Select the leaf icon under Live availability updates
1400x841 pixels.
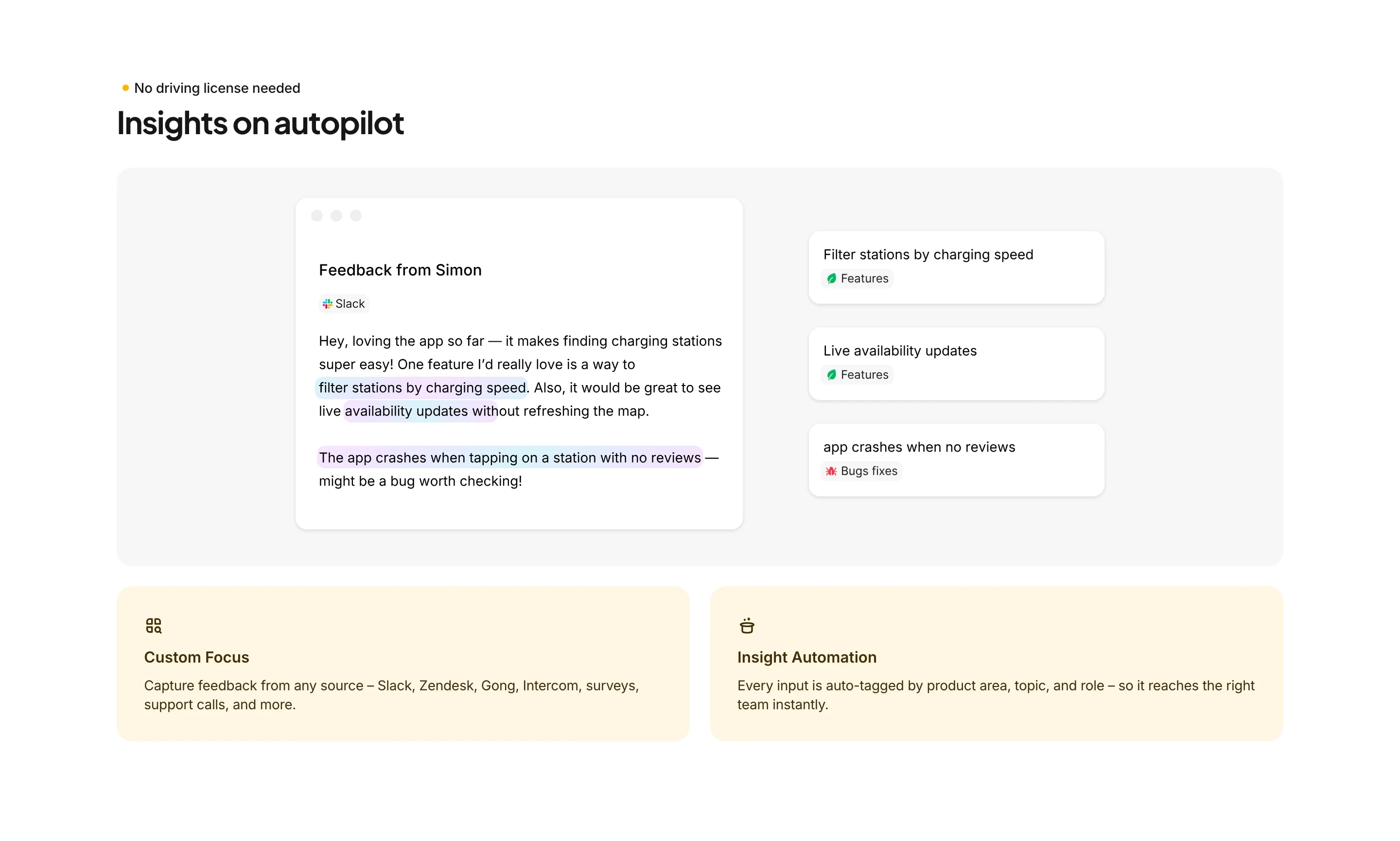831,375
